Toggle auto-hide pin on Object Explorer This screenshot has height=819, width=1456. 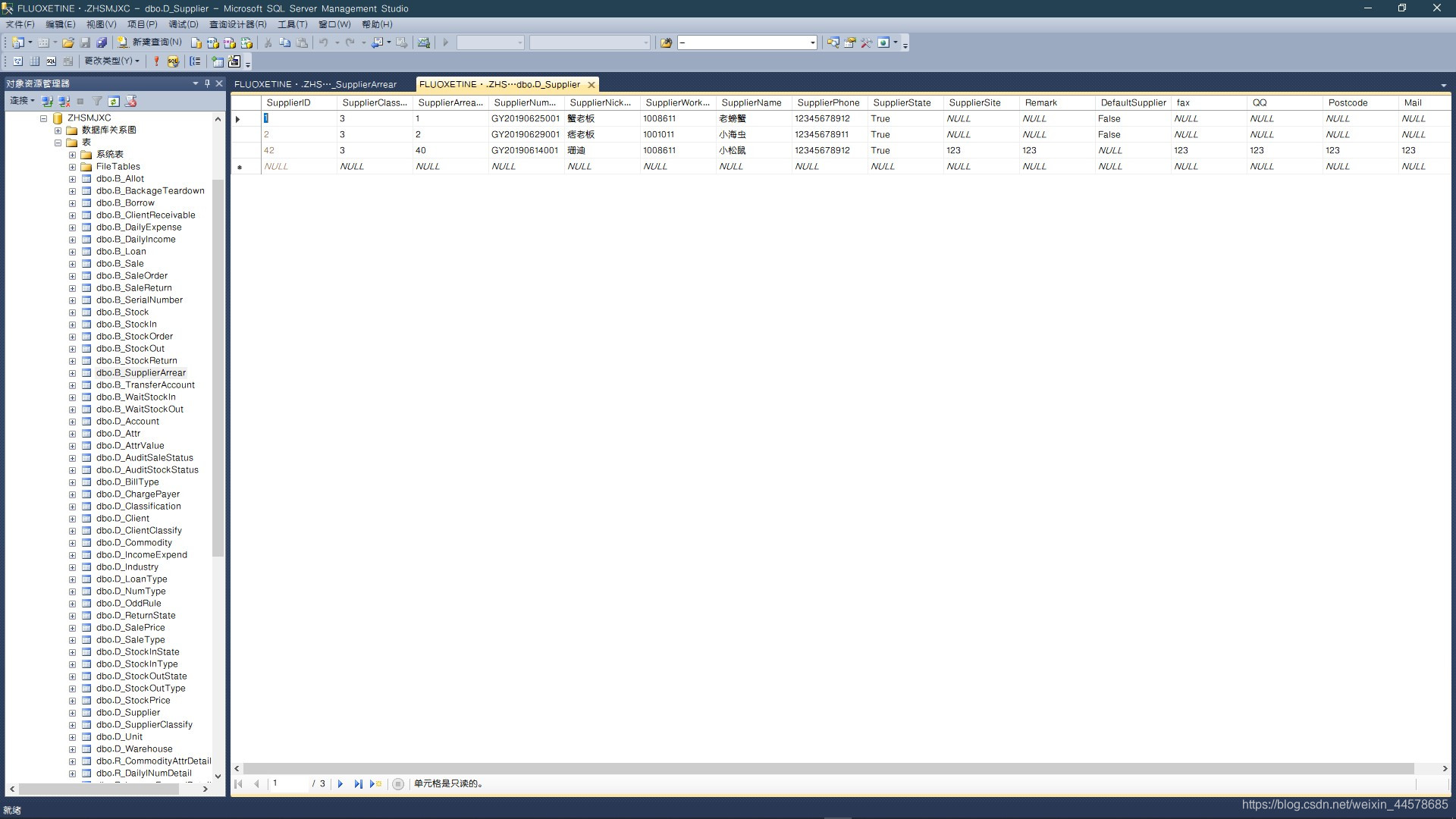pos(207,83)
